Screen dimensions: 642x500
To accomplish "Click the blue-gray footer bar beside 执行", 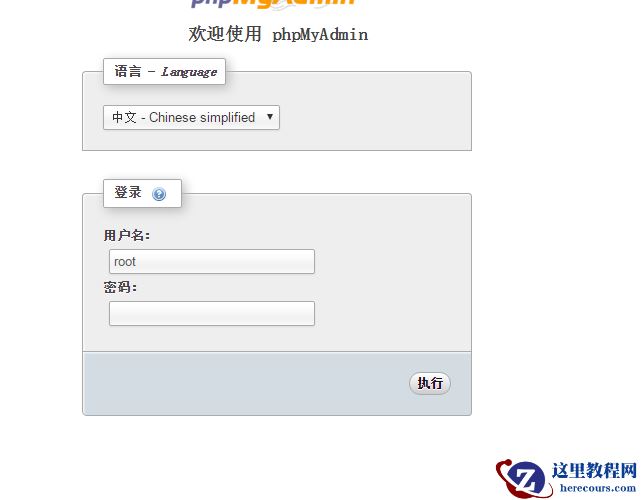I will click(246, 383).
